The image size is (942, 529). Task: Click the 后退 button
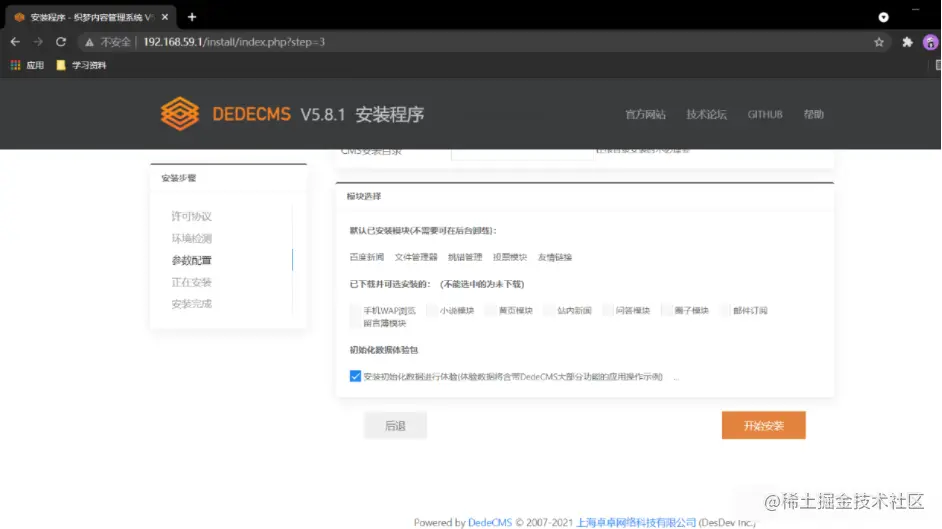pos(395,425)
